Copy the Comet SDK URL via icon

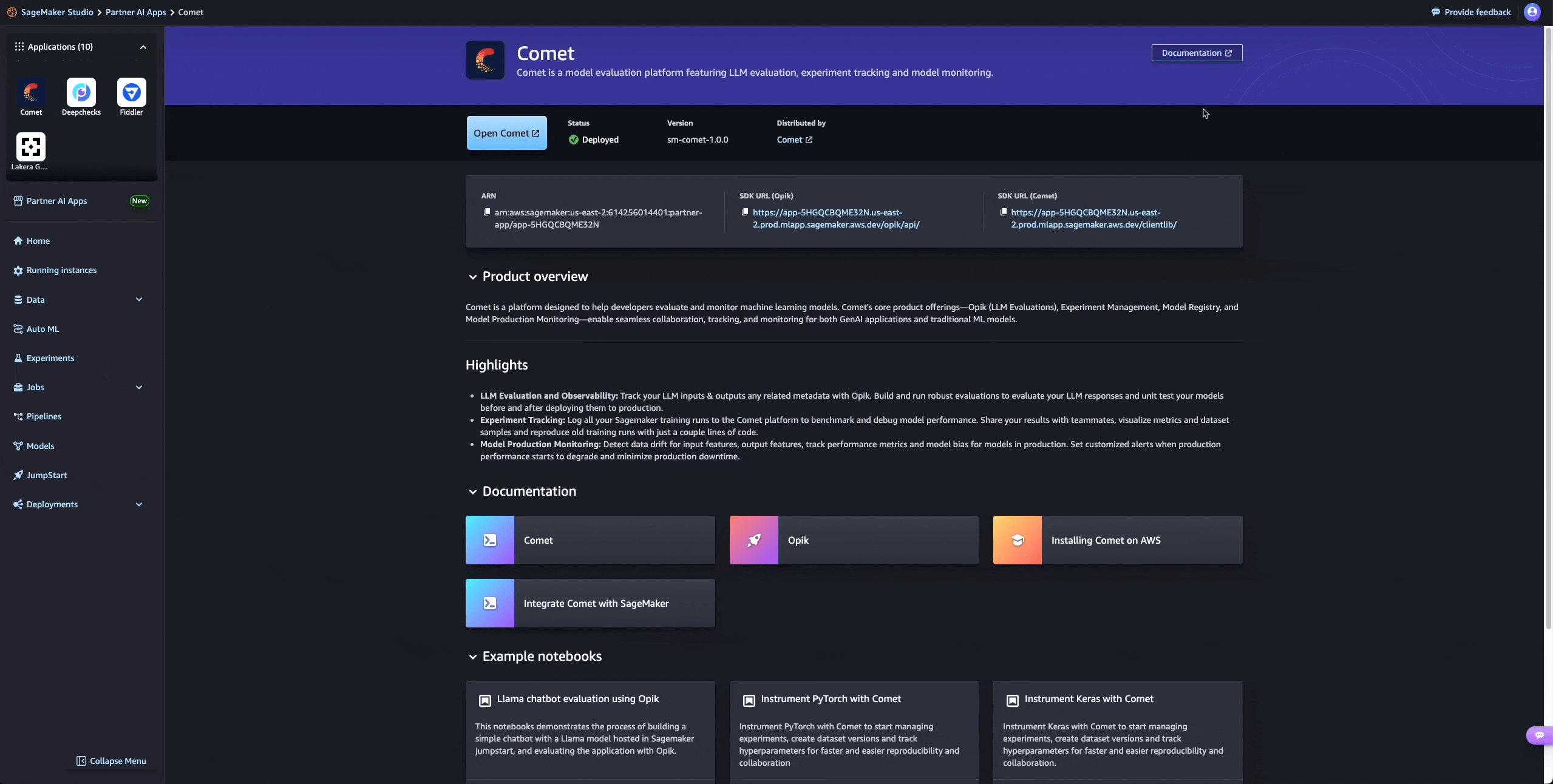pos(1003,212)
